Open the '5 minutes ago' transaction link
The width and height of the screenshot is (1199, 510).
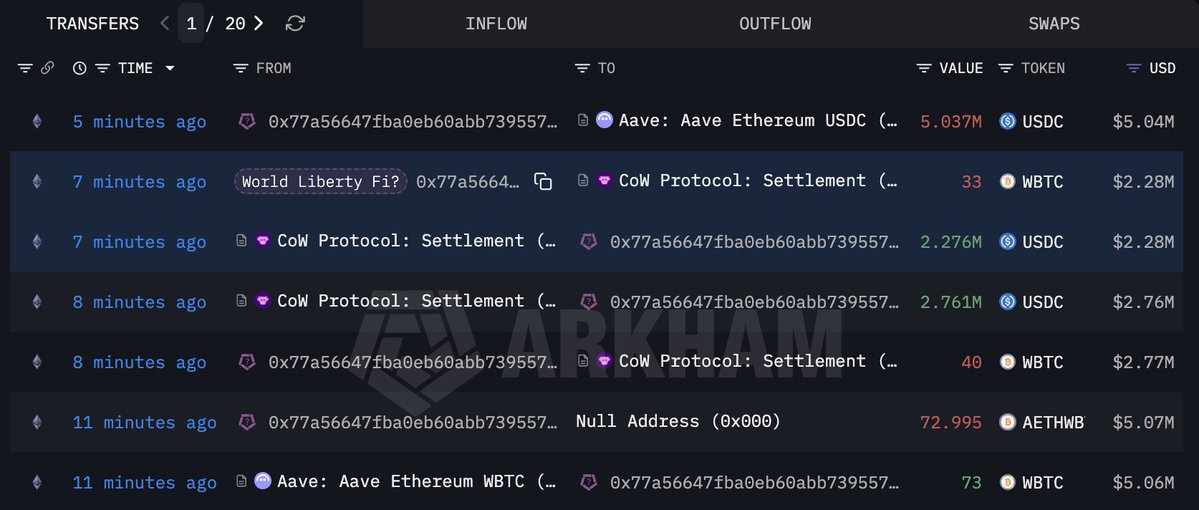[x=139, y=122]
